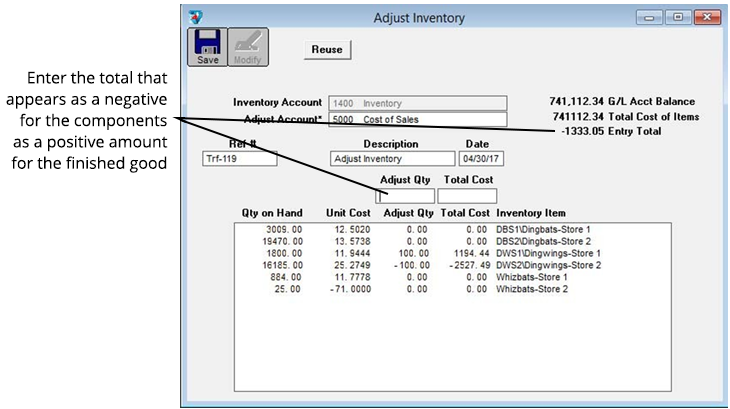Click the Description field with Adjust Inventory

click(392, 159)
